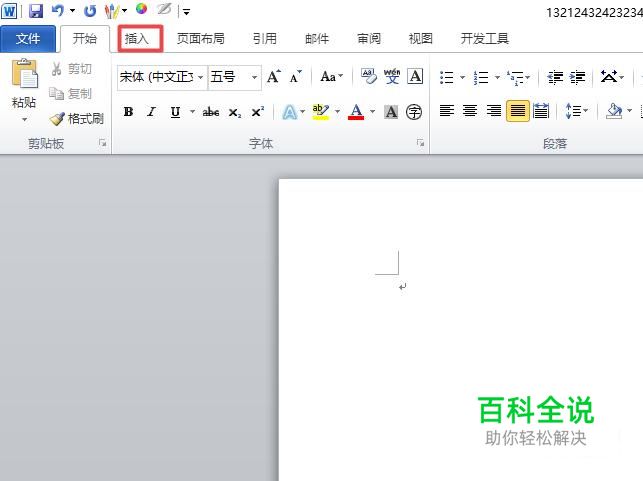
Task: Open highlight color dropdown arrow
Action: [337, 112]
